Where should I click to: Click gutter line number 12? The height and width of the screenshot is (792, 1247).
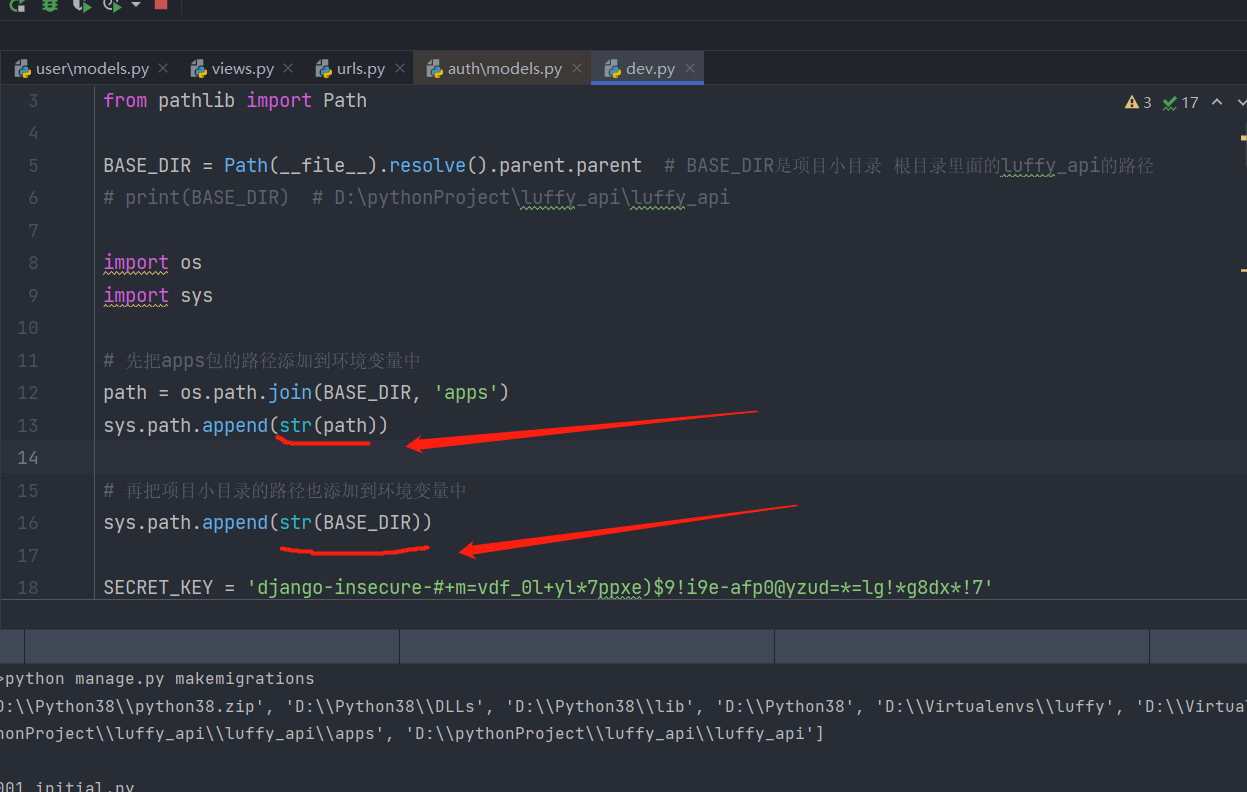click(x=28, y=393)
